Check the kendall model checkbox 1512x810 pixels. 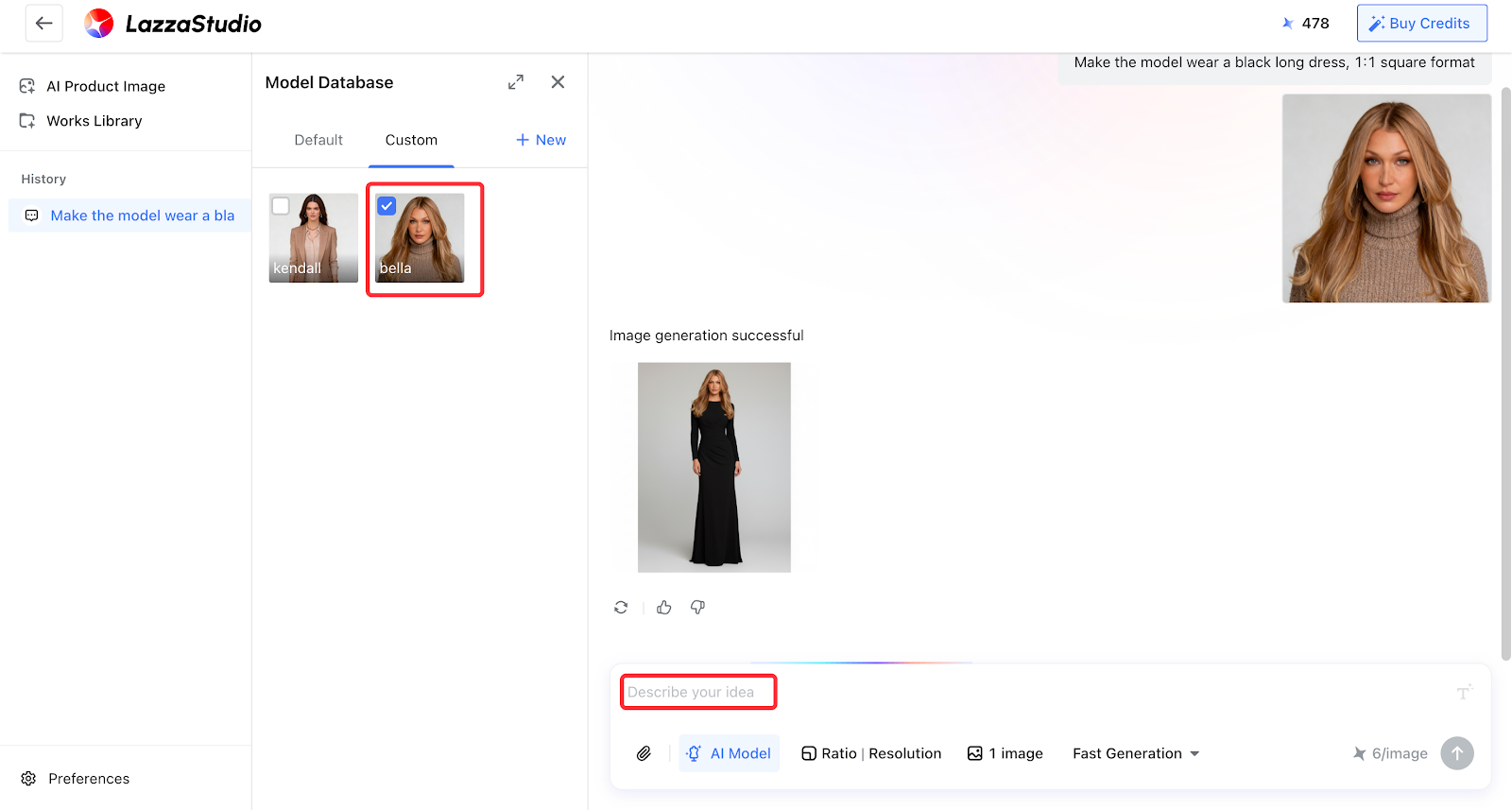281,206
